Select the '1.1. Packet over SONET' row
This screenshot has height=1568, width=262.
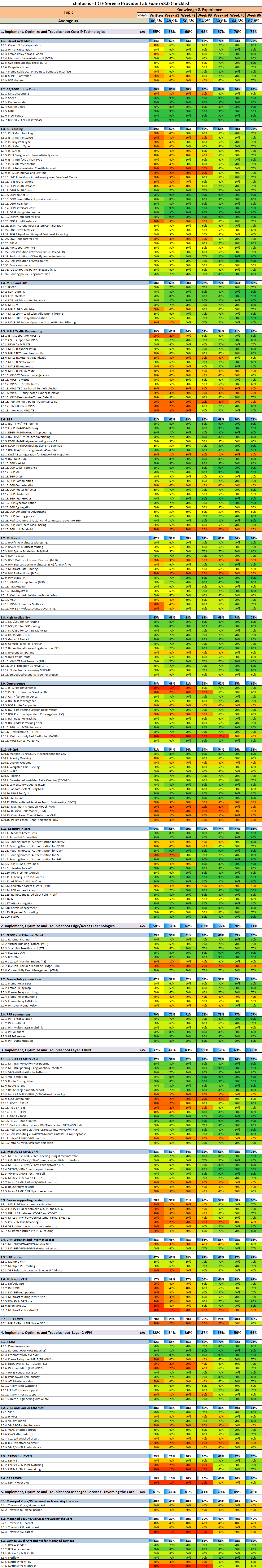[68, 41]
